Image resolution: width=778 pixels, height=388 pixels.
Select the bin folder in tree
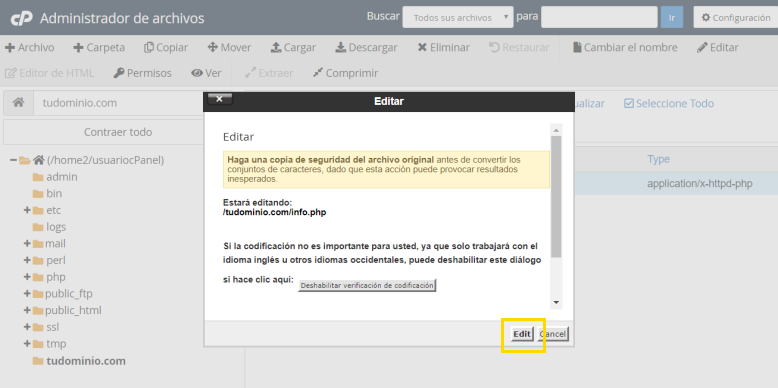pyautogui.click(x=48, y=194)
